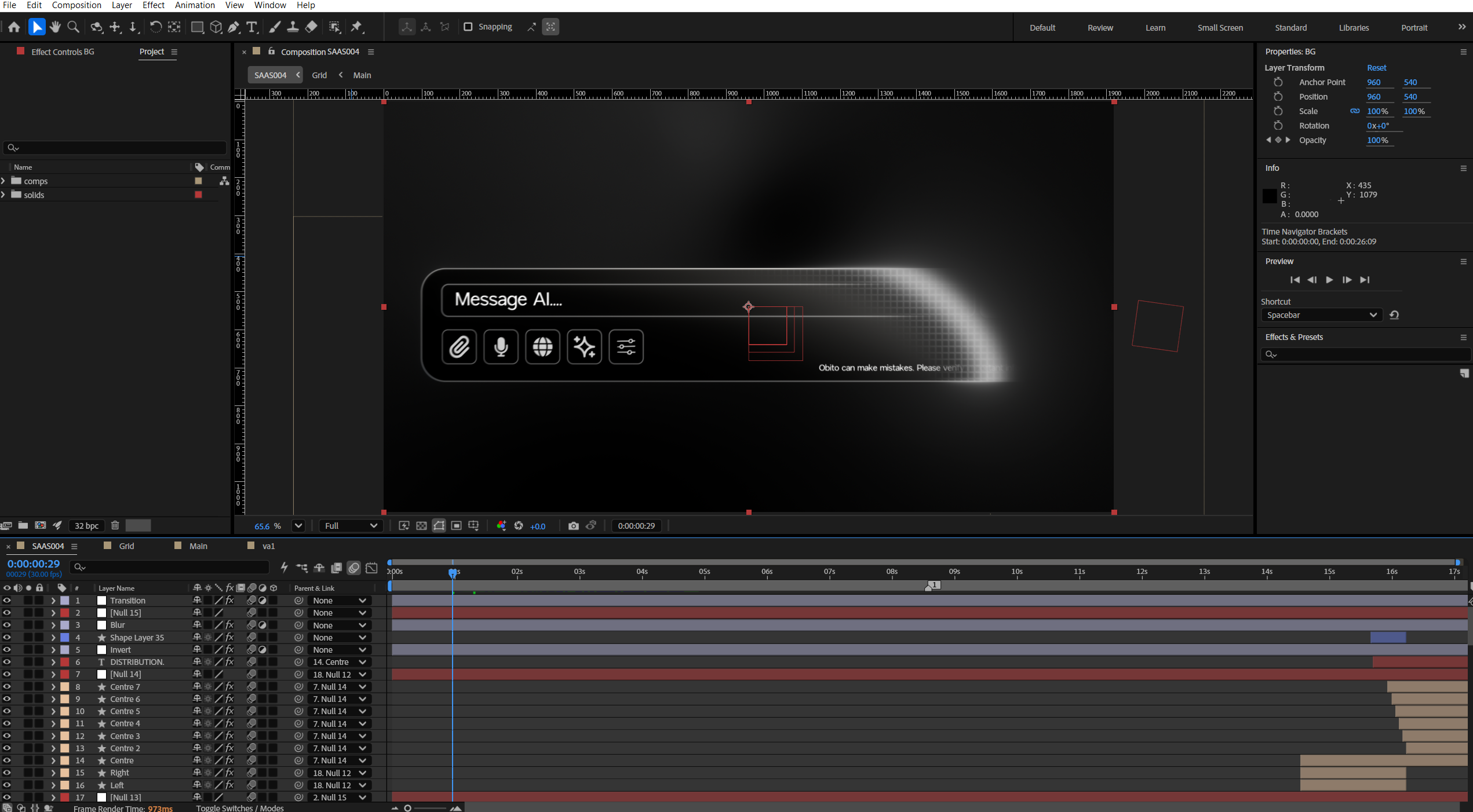Enable the Snapping checkbox

pyautogui.click(x=468, y=27)
